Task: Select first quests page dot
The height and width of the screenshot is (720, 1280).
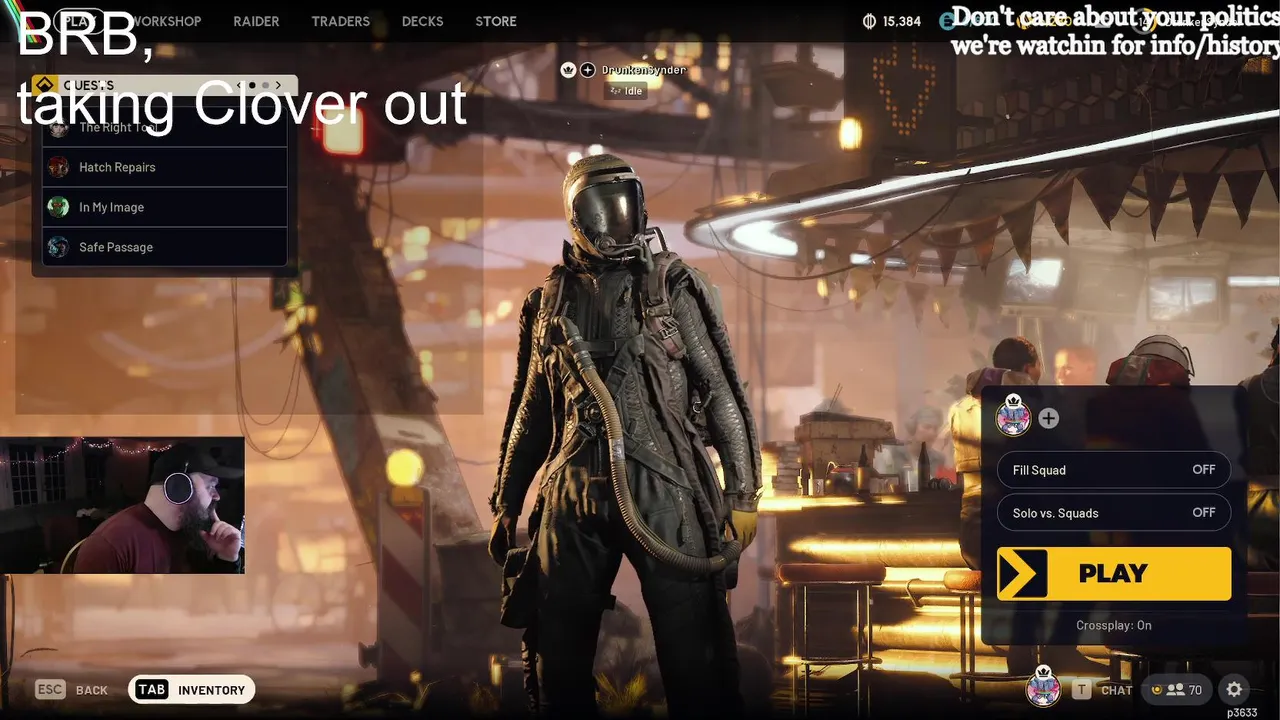Action: pyautogui.click(x=252, y=85)
